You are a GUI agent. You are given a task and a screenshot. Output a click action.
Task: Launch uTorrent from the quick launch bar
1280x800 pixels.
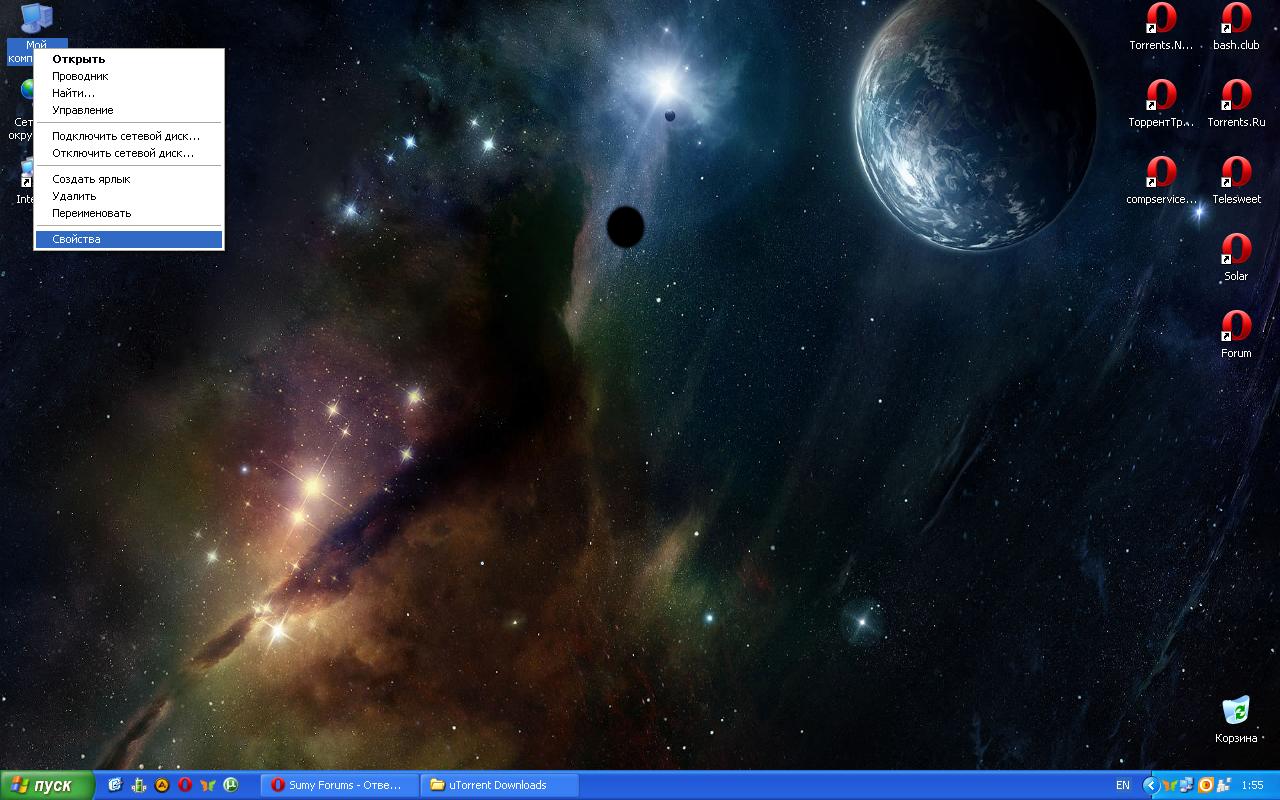[231, 785]
